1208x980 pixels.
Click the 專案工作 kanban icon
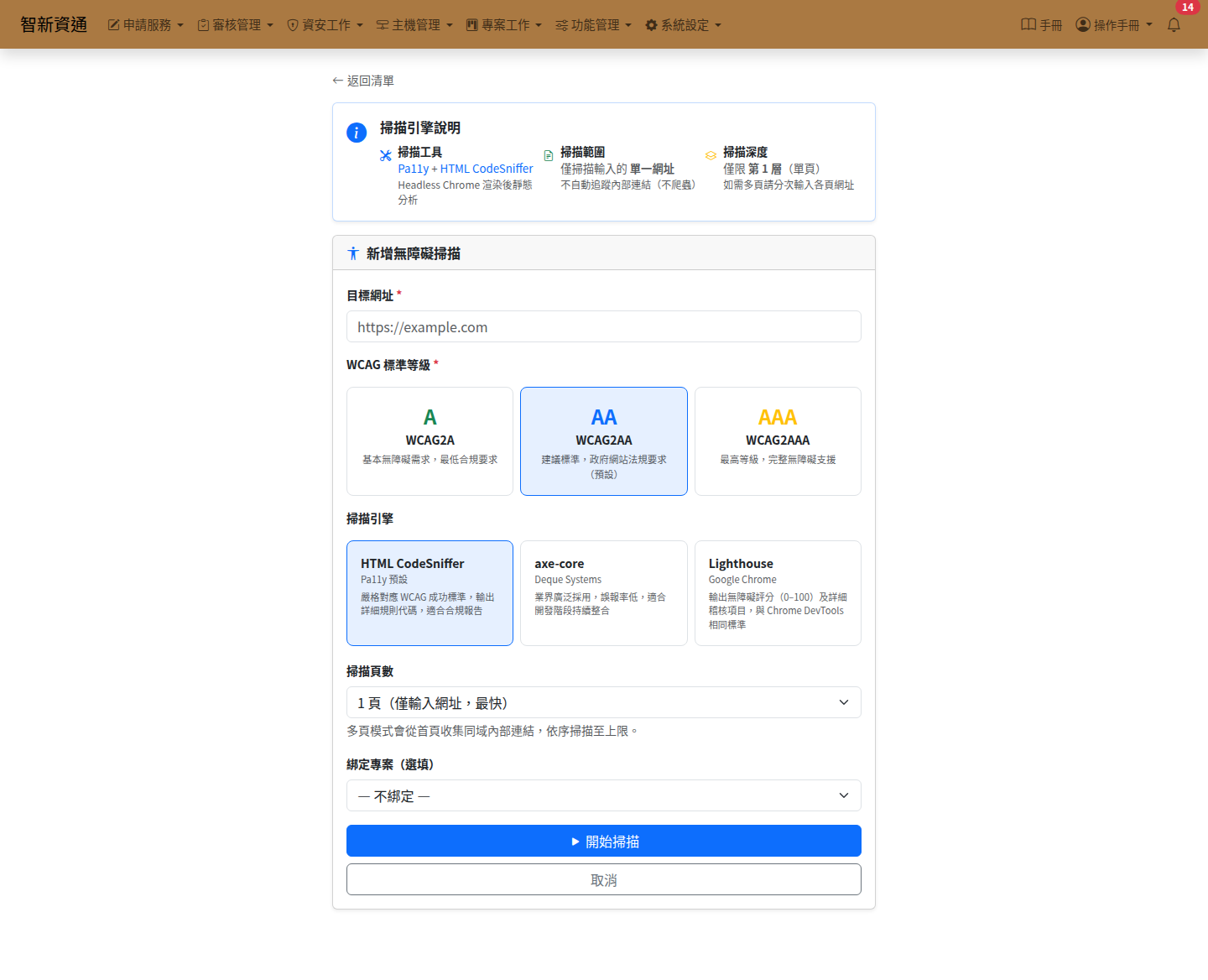tap(471, 25)
